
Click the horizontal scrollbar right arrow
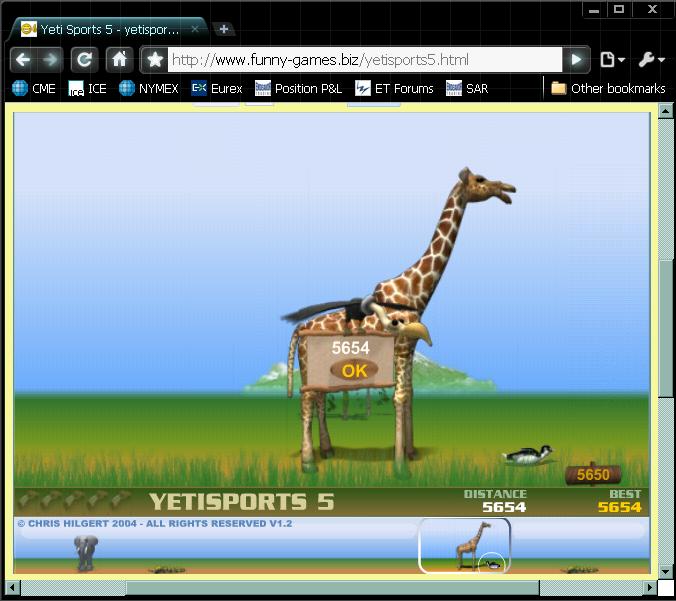point(649,587)
